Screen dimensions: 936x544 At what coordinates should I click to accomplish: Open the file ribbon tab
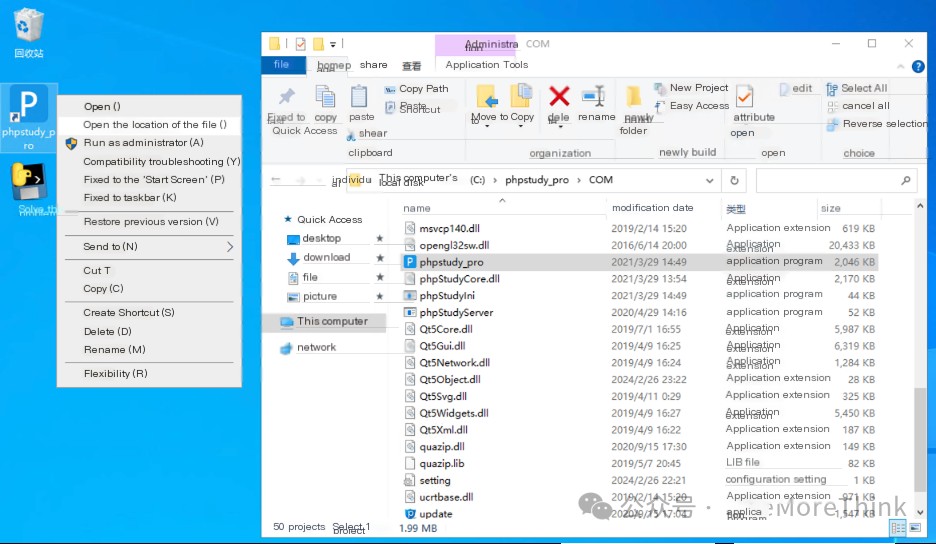[282, 64]
